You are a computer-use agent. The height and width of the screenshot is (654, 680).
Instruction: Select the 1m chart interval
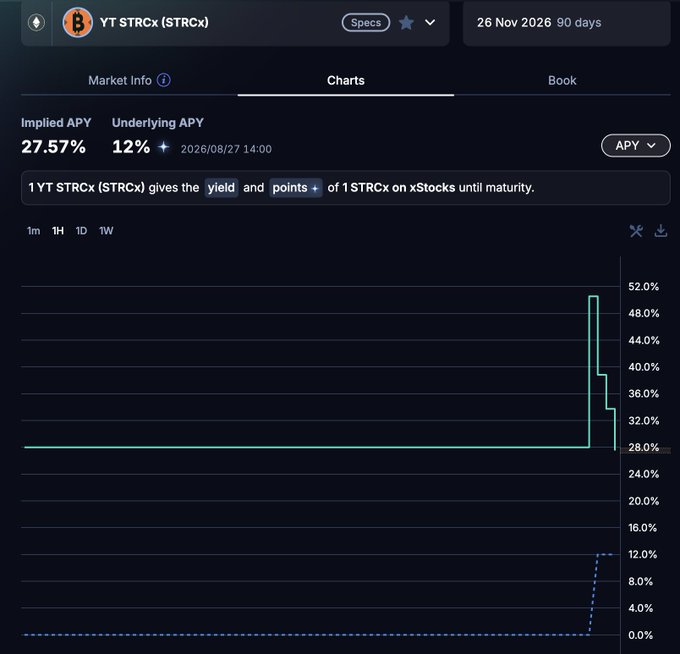[x=33, y=231]
